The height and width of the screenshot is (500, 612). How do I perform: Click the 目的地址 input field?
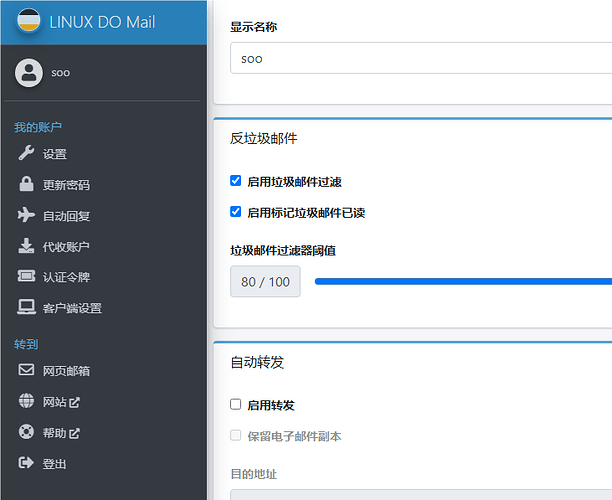(x=421, y=495)
